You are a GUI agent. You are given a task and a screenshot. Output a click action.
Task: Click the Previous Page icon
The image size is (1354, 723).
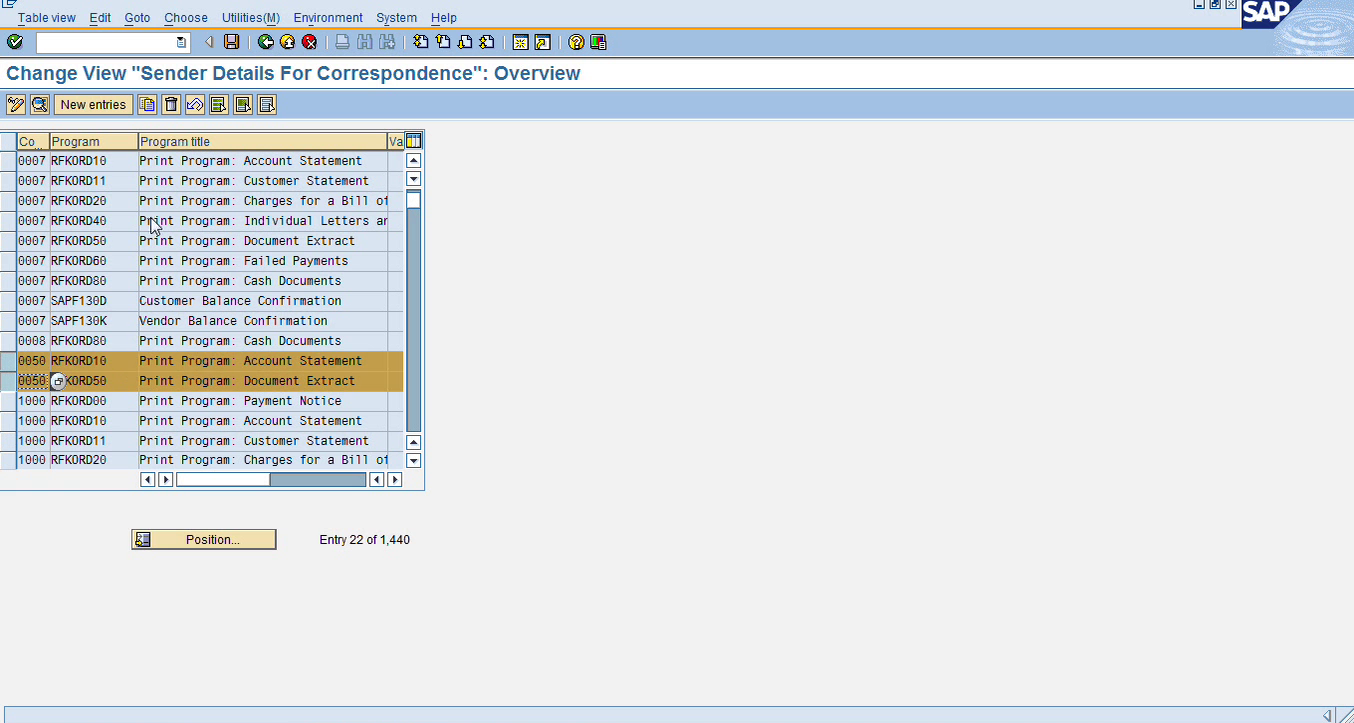click(443, 42)
